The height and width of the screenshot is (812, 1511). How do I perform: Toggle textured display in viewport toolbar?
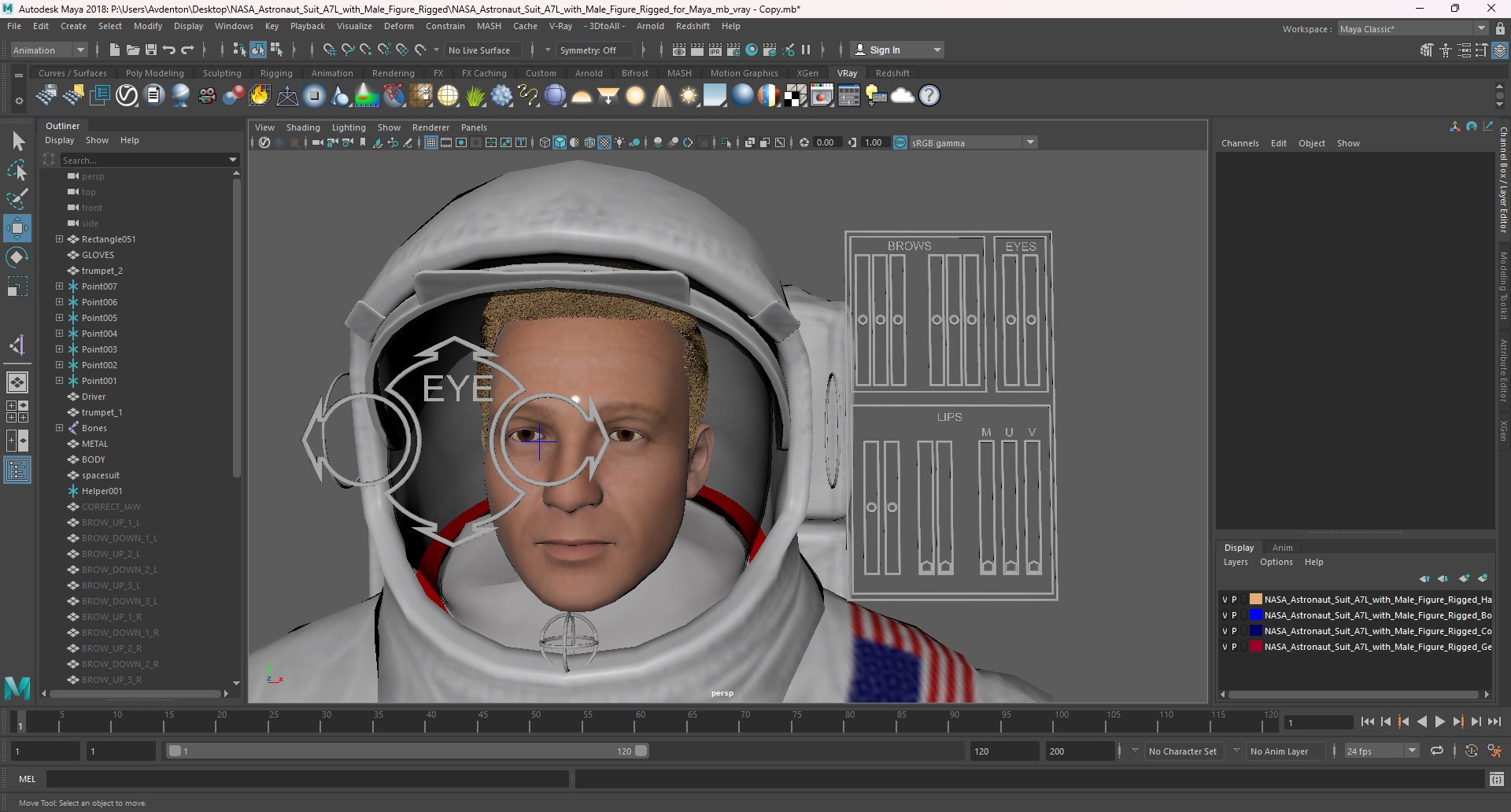point(604,142)
